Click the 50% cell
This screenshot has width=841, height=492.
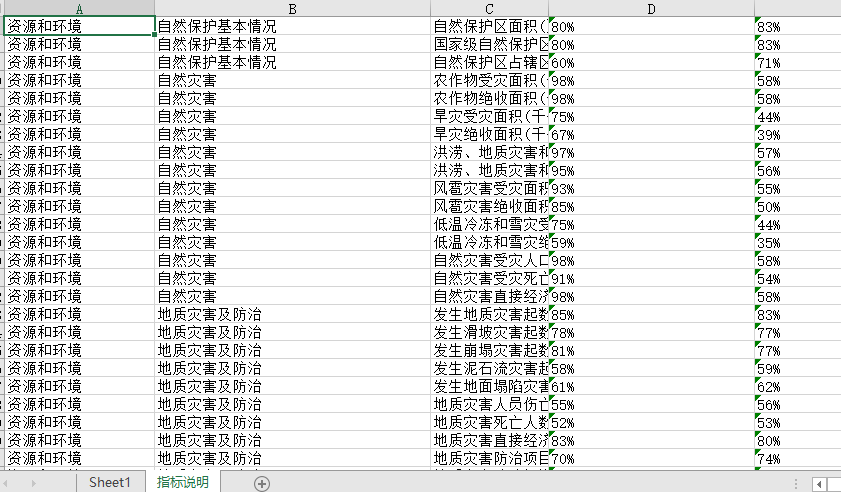(x=798, y=206)
